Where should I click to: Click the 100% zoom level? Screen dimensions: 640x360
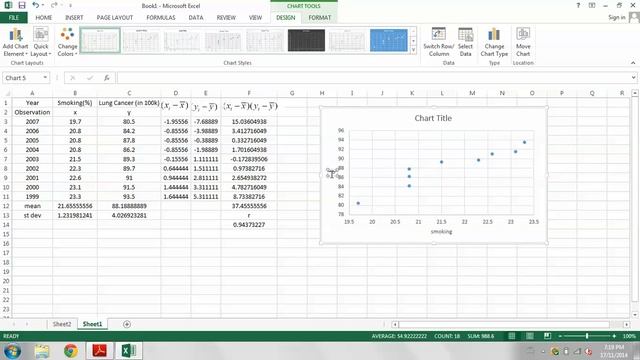(x=629, y=336)
